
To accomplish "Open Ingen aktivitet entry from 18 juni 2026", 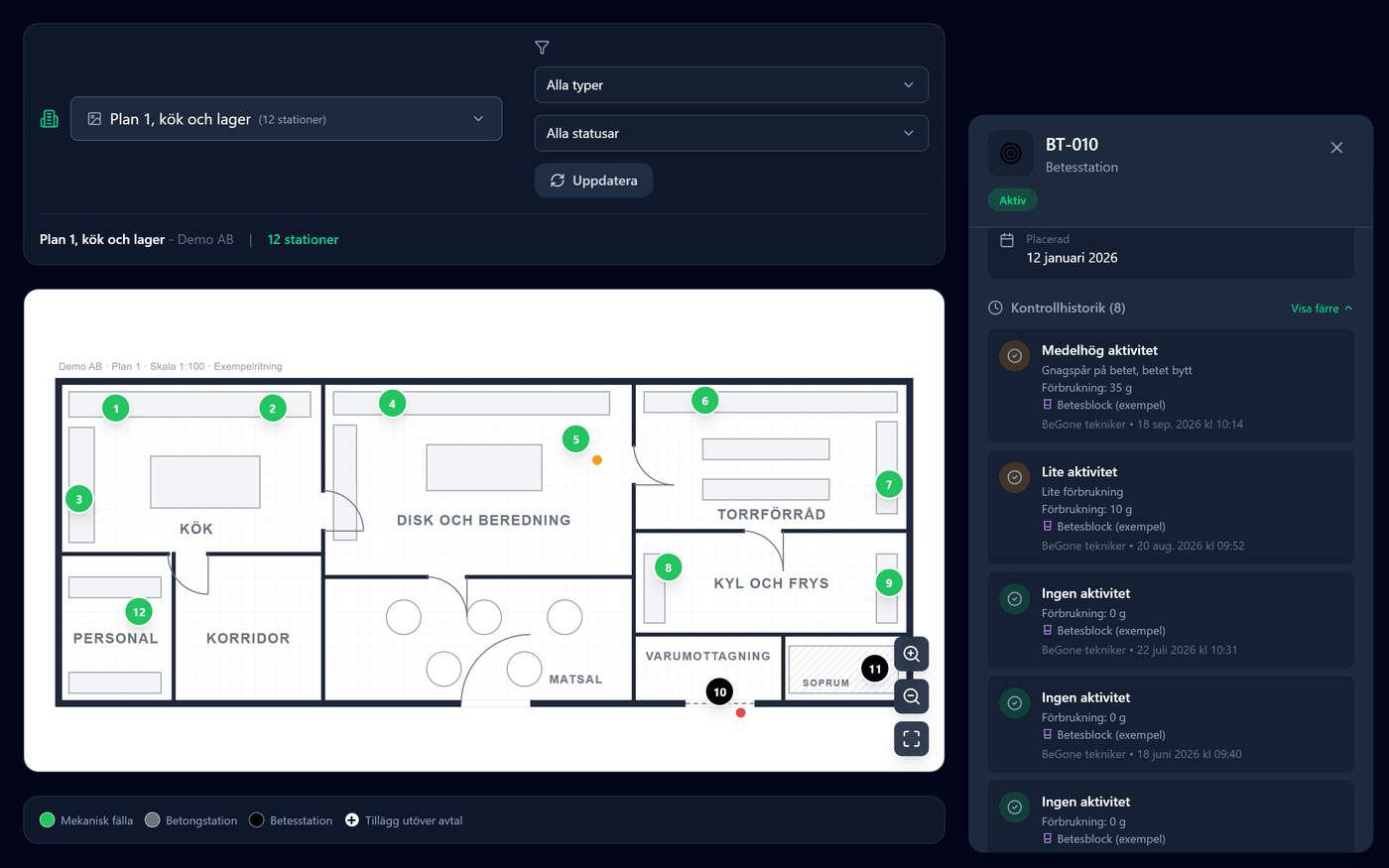I will coord(1171,725).
